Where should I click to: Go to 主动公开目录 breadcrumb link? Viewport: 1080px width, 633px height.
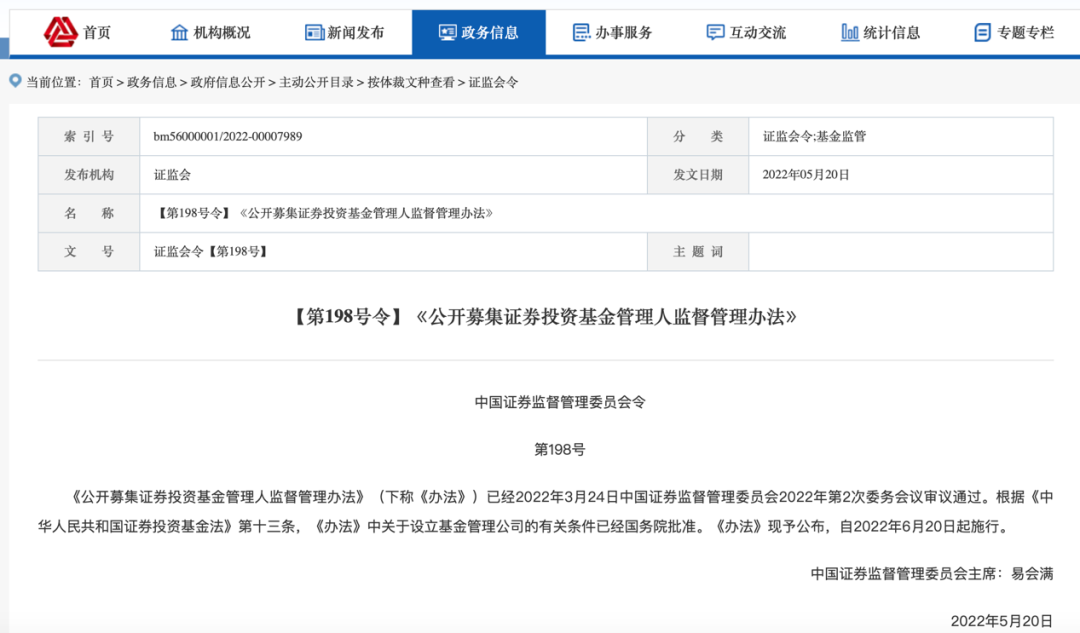316,83
